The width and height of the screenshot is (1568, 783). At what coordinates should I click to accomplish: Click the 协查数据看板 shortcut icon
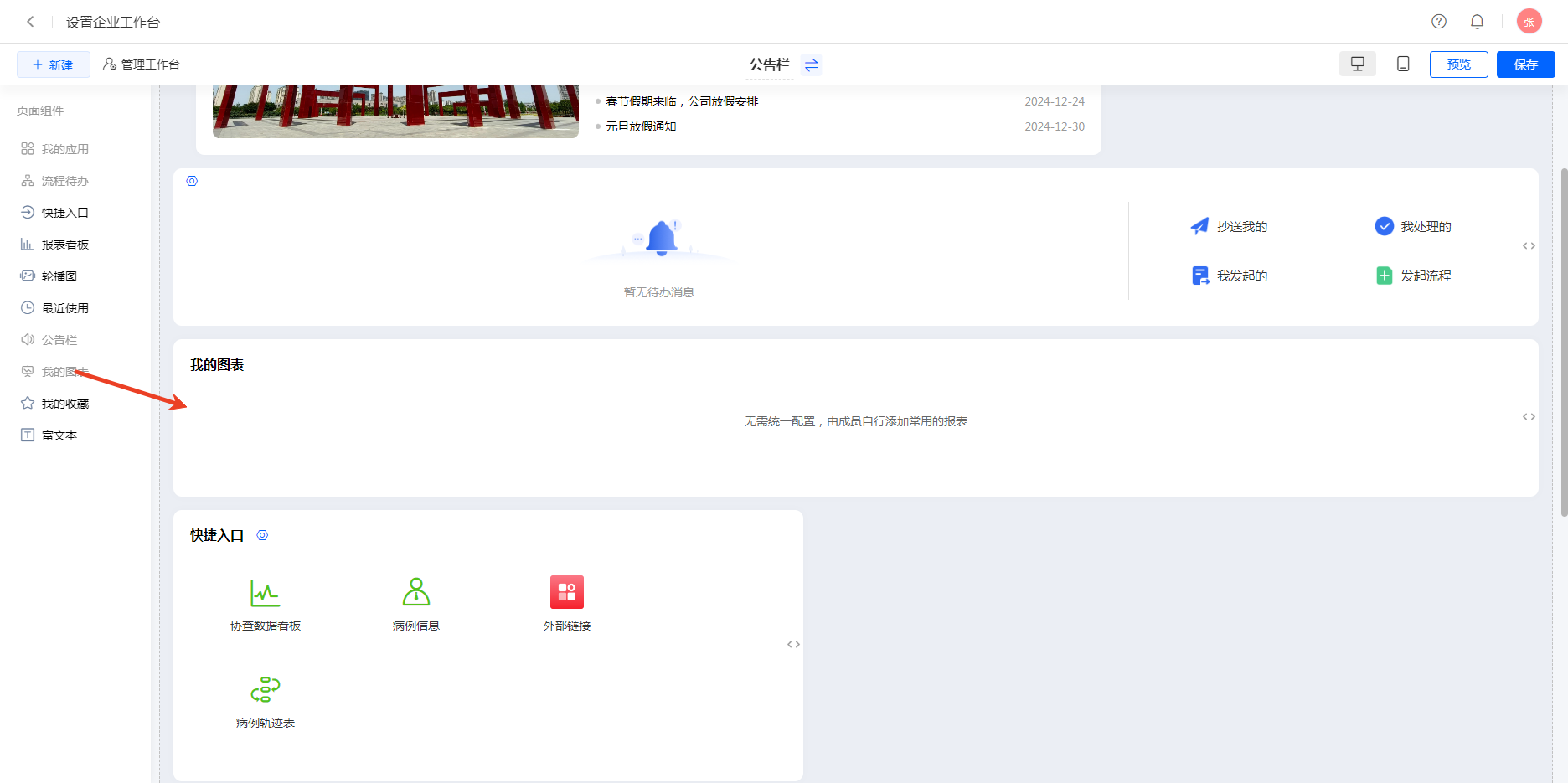tap(266, 593)
